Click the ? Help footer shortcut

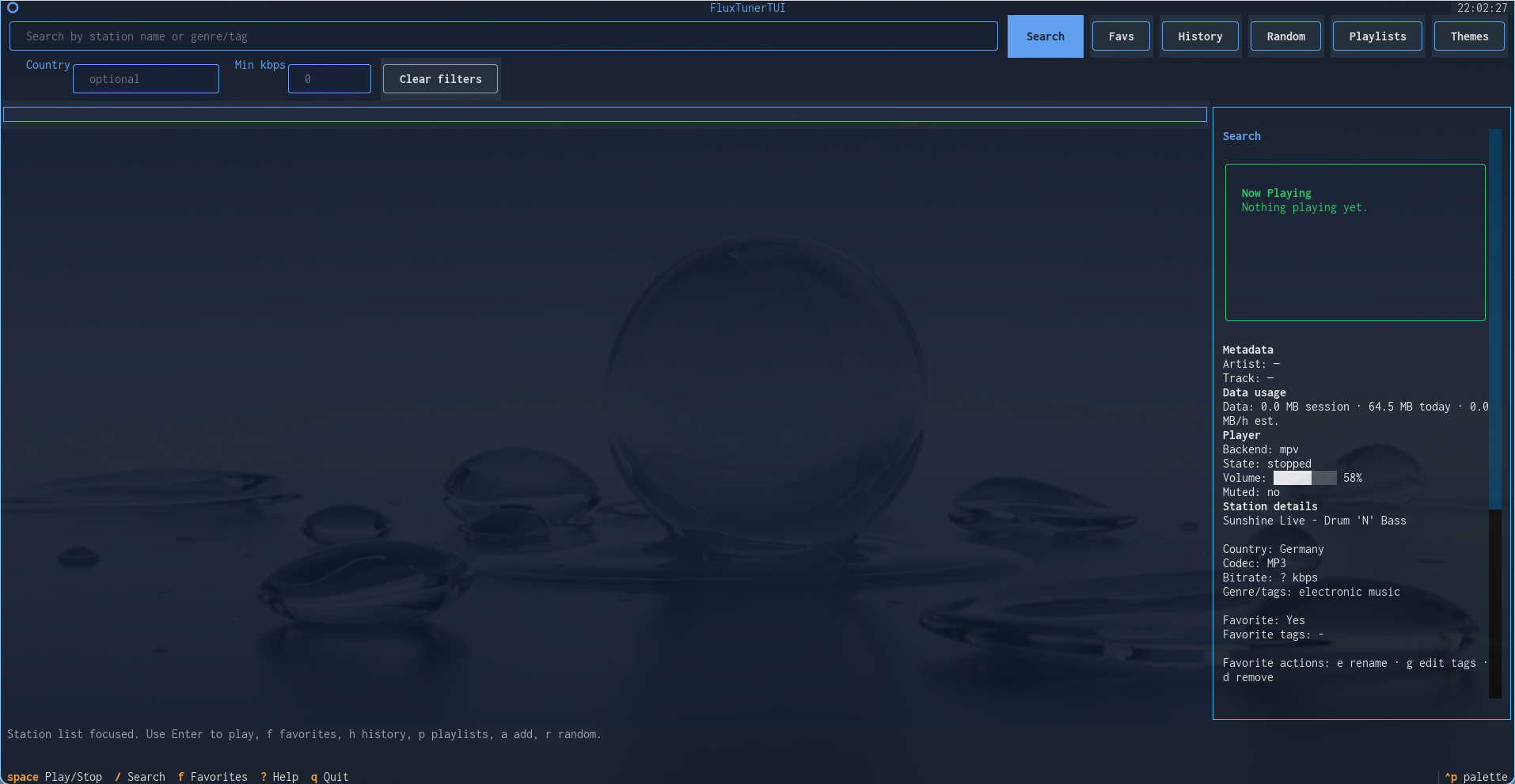(x=279, y=777)
